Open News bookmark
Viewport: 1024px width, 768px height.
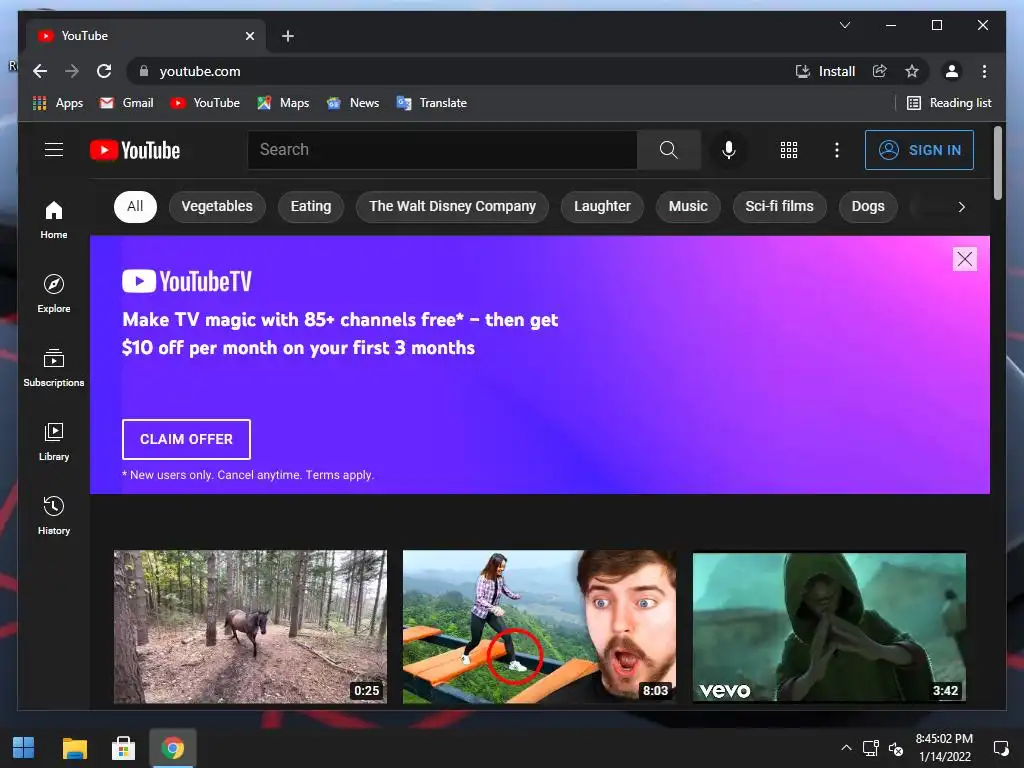353,103
